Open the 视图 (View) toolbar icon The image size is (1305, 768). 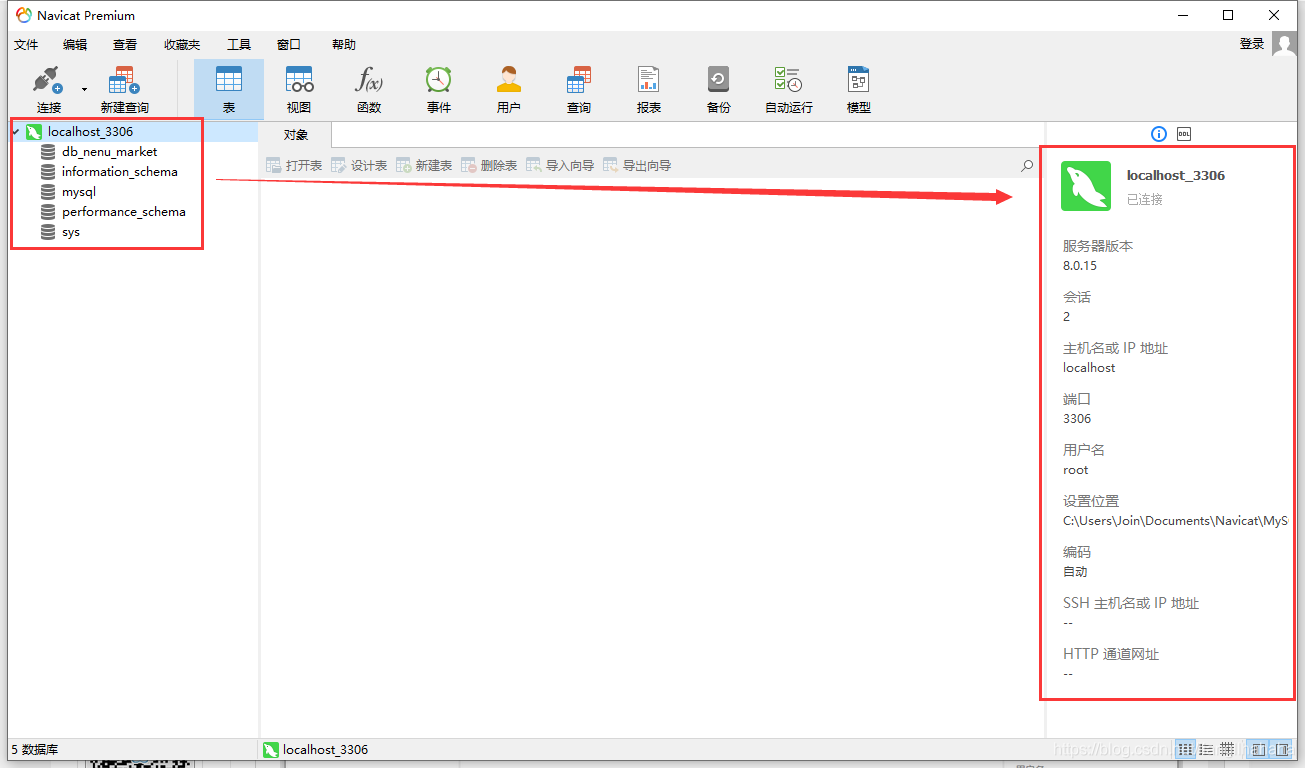pyautogui.click(x=299, y=81)
